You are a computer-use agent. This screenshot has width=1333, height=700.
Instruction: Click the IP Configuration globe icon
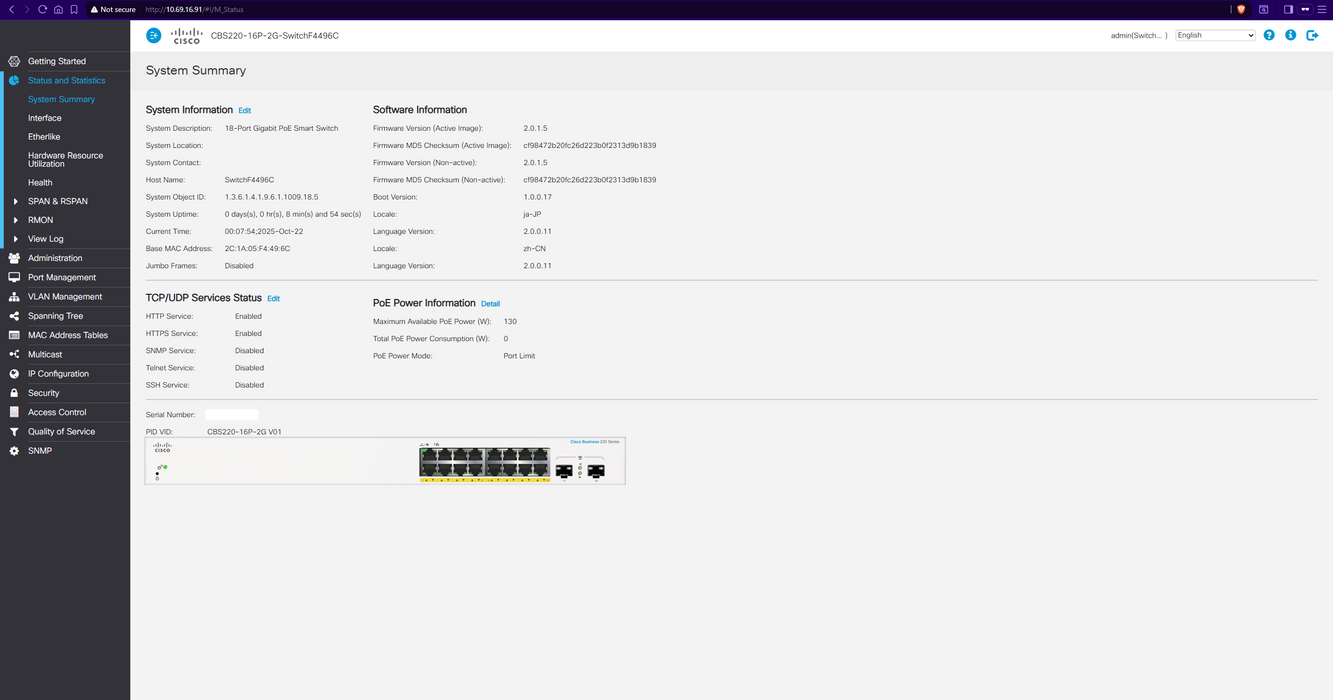[x=14, y=374]
